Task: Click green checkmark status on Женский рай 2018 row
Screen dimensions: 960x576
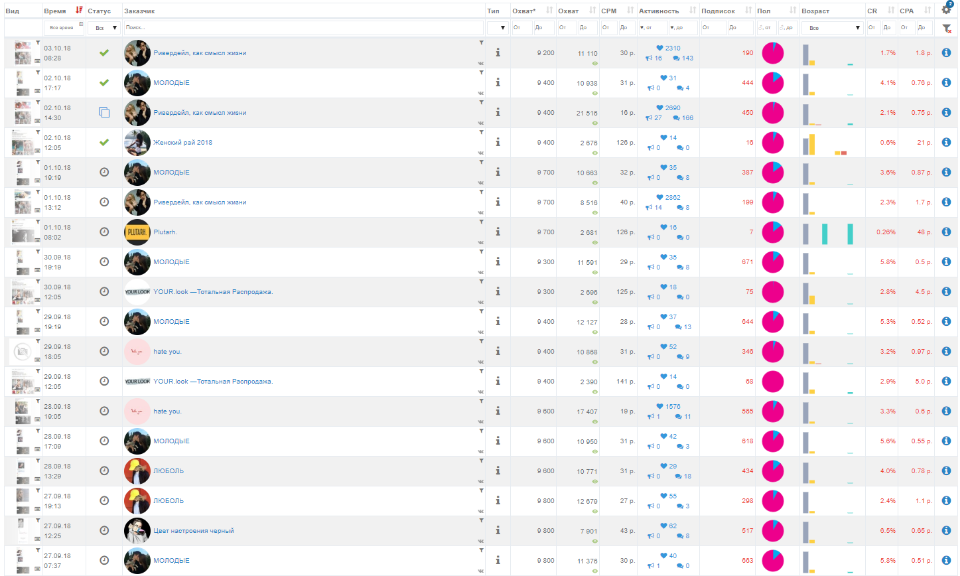Action: coord(104,142)
